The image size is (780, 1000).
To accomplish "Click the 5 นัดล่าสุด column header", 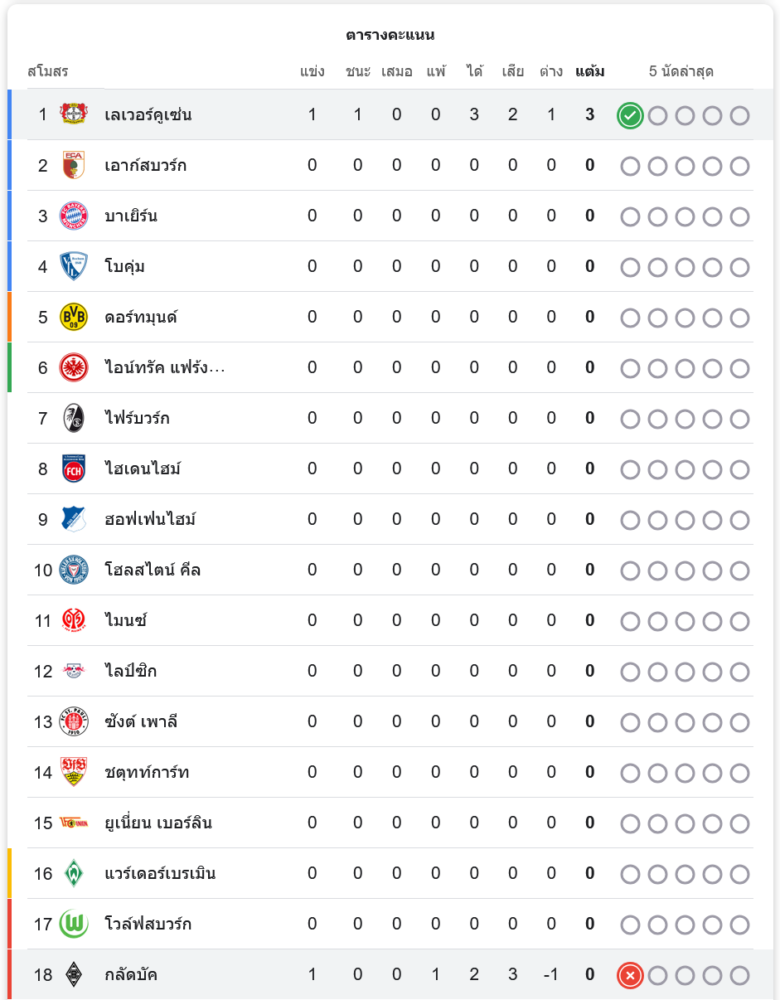I will 681,72.
